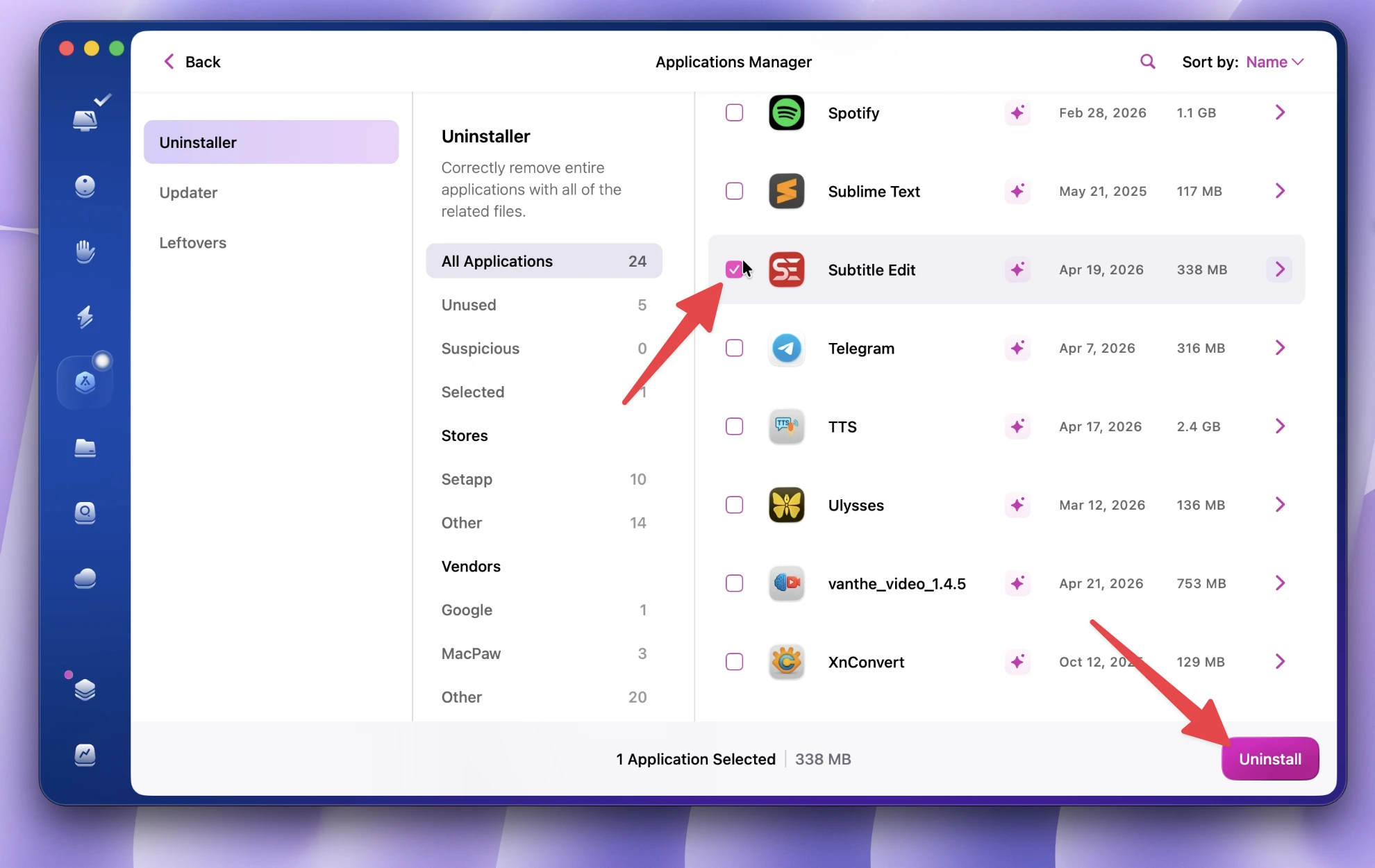The image size is (1375, 868).
Task: Open the Cloud Cleanup icon in sidebar
Action: click(x=85, y=578)
